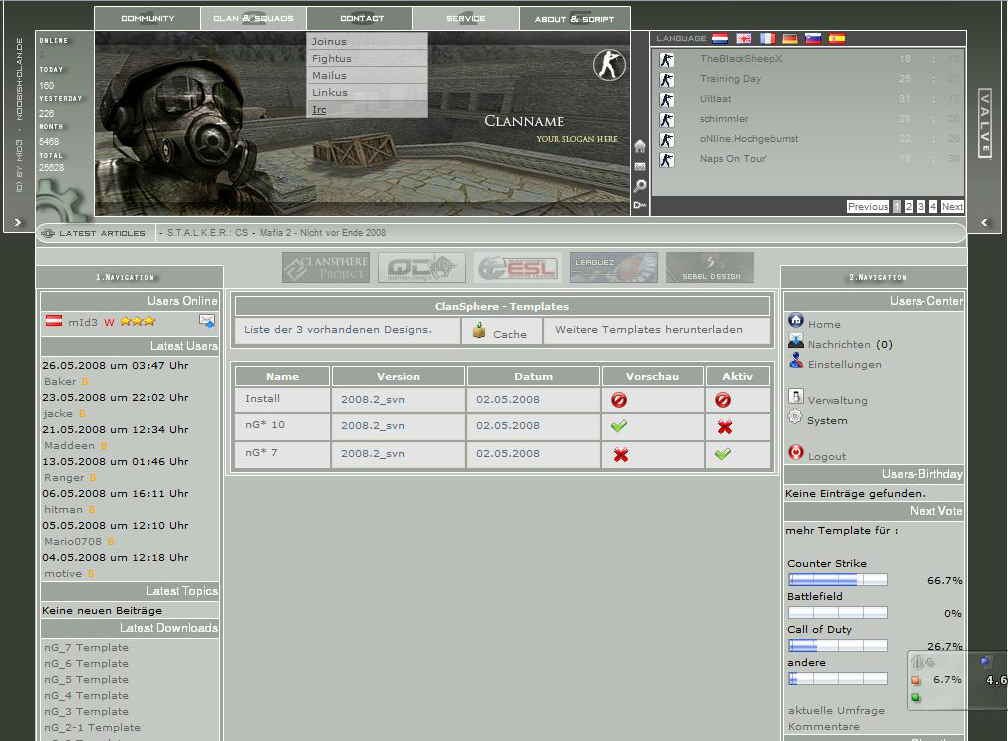The image size is (1008, 741).
Task: Open the Sebel Design partner banner
Action: (710, 267)
